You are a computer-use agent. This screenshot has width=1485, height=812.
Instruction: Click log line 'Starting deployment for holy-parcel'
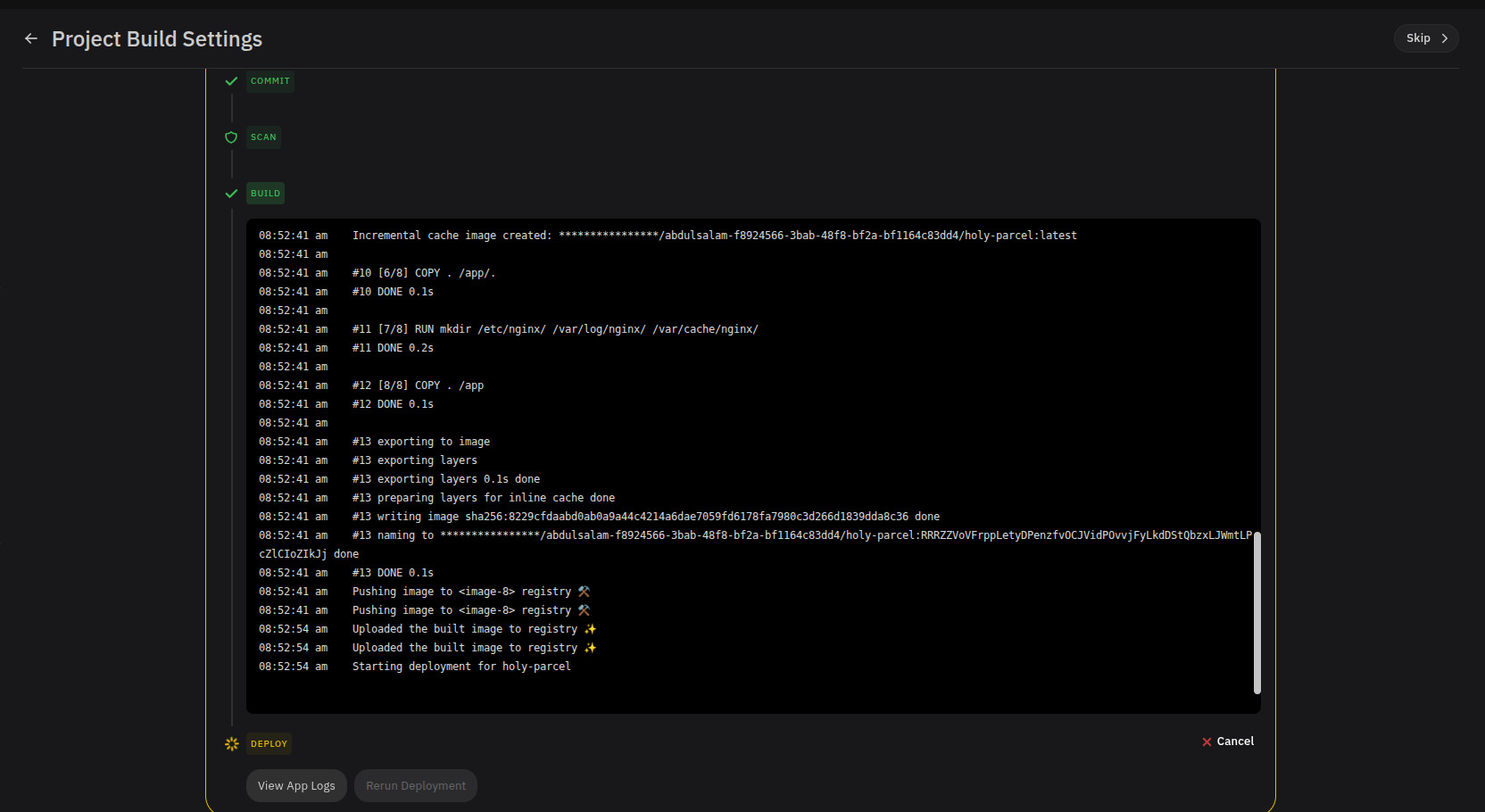tap(461, 667)
